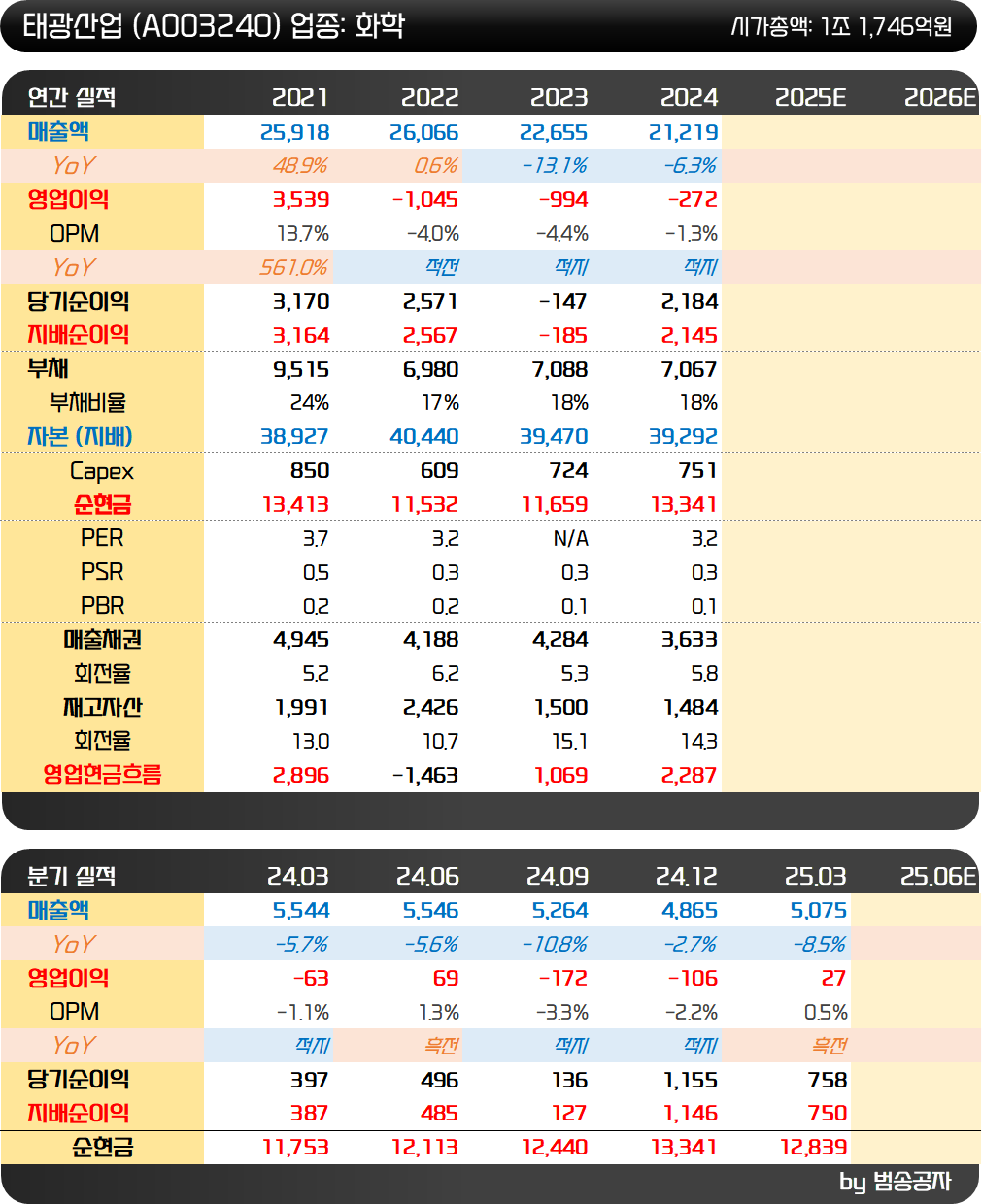Select 2023 sales value 22,655
The image size is (982, 1204).
(554, 132)
